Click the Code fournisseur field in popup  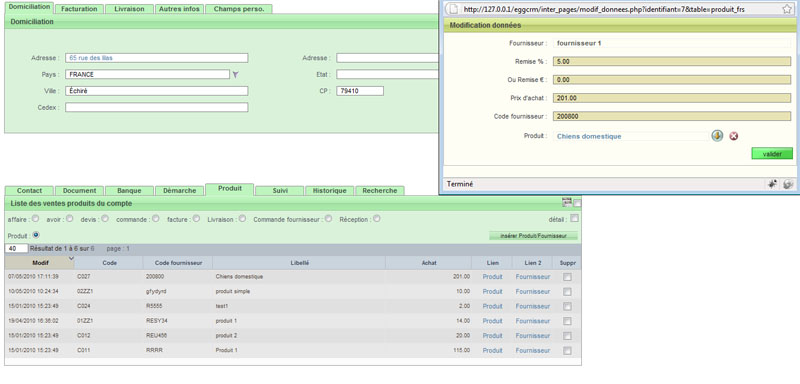click(672, 116)
